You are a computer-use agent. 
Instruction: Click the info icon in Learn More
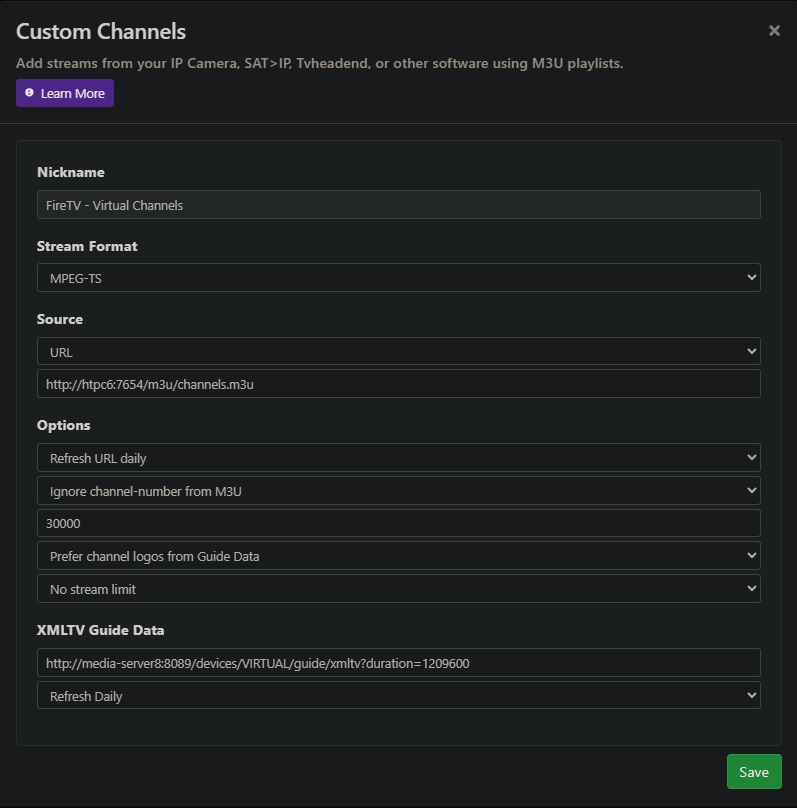[29, 93]
